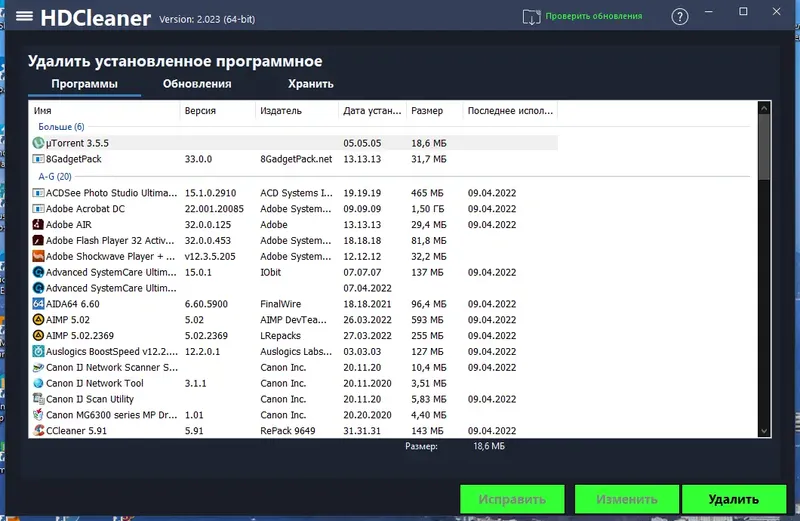Click Canon MG6300 series driver icon
Viewport: 800px width, 521px height.
[38, 414]
